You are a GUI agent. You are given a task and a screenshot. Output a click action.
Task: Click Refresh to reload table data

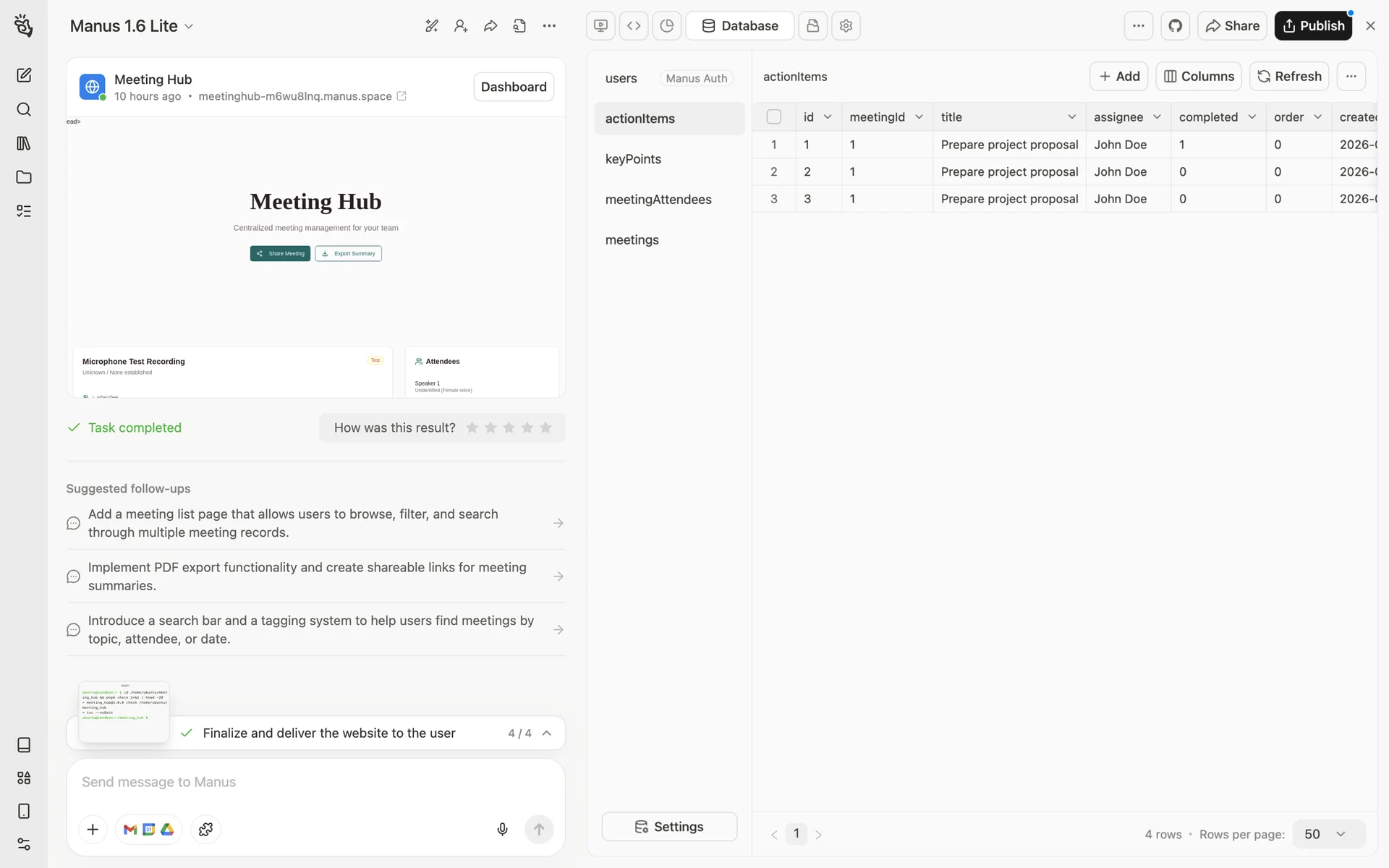tap(1288, 76)
